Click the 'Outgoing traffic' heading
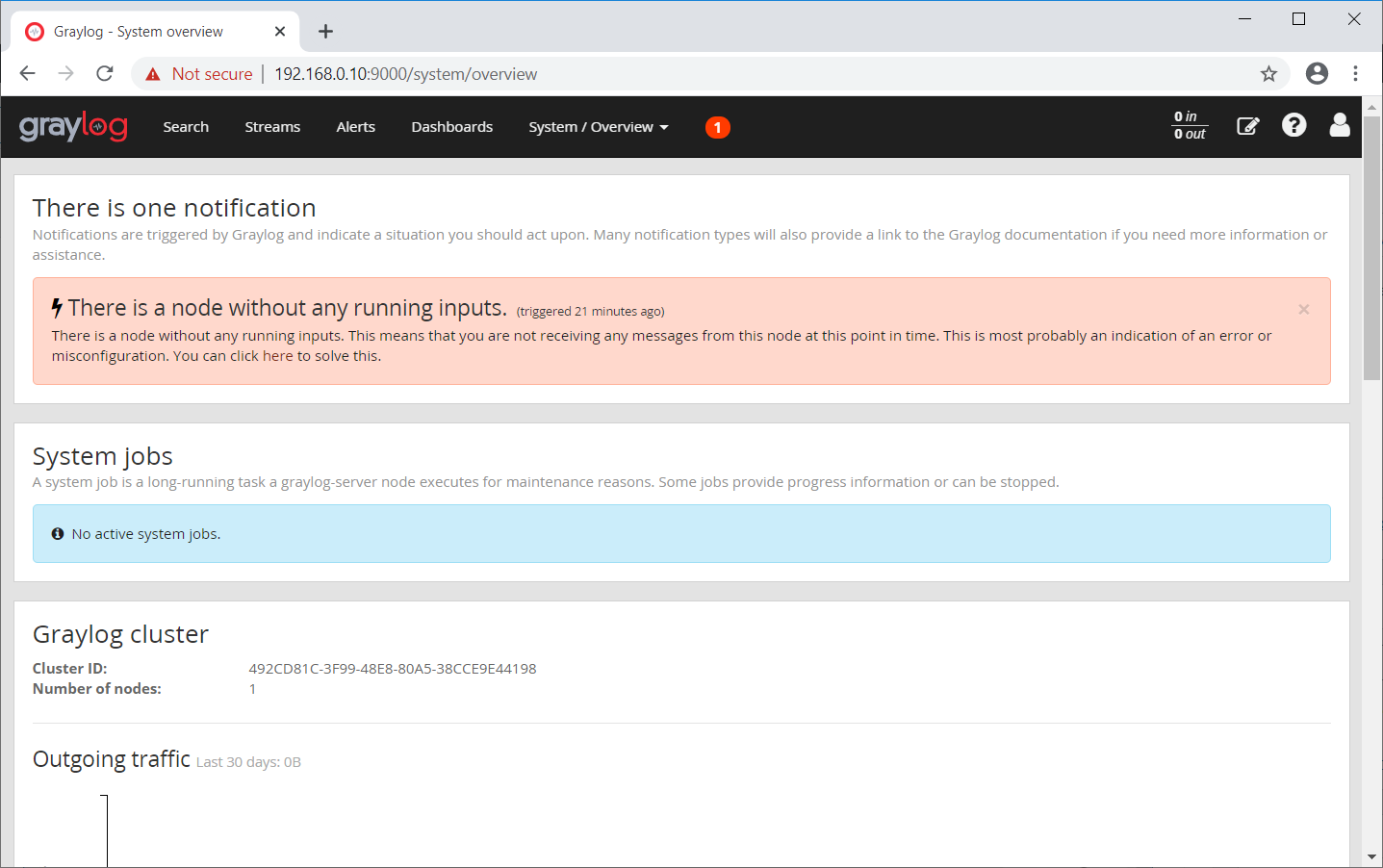1383x868 pixels. (112, 759)
